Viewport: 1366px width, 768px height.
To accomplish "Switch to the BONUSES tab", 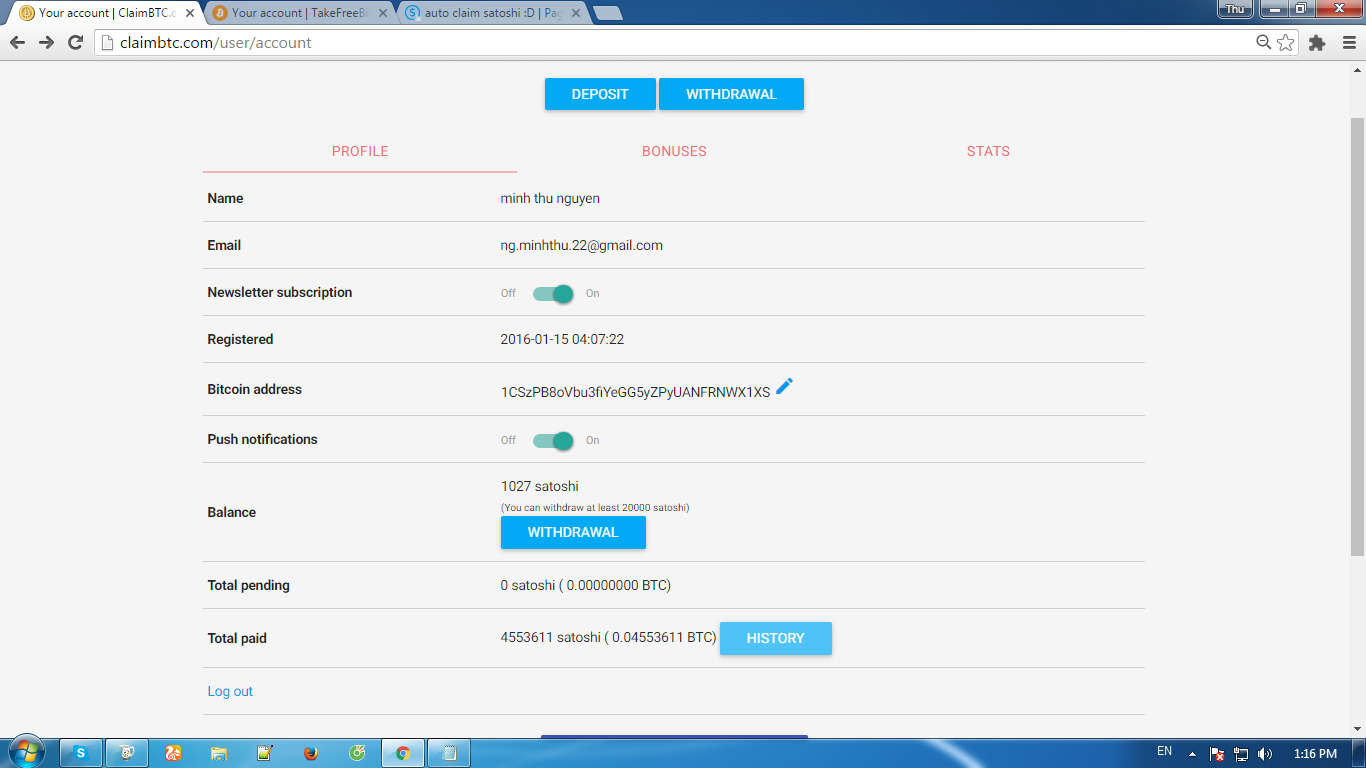I will coord(674,151).
